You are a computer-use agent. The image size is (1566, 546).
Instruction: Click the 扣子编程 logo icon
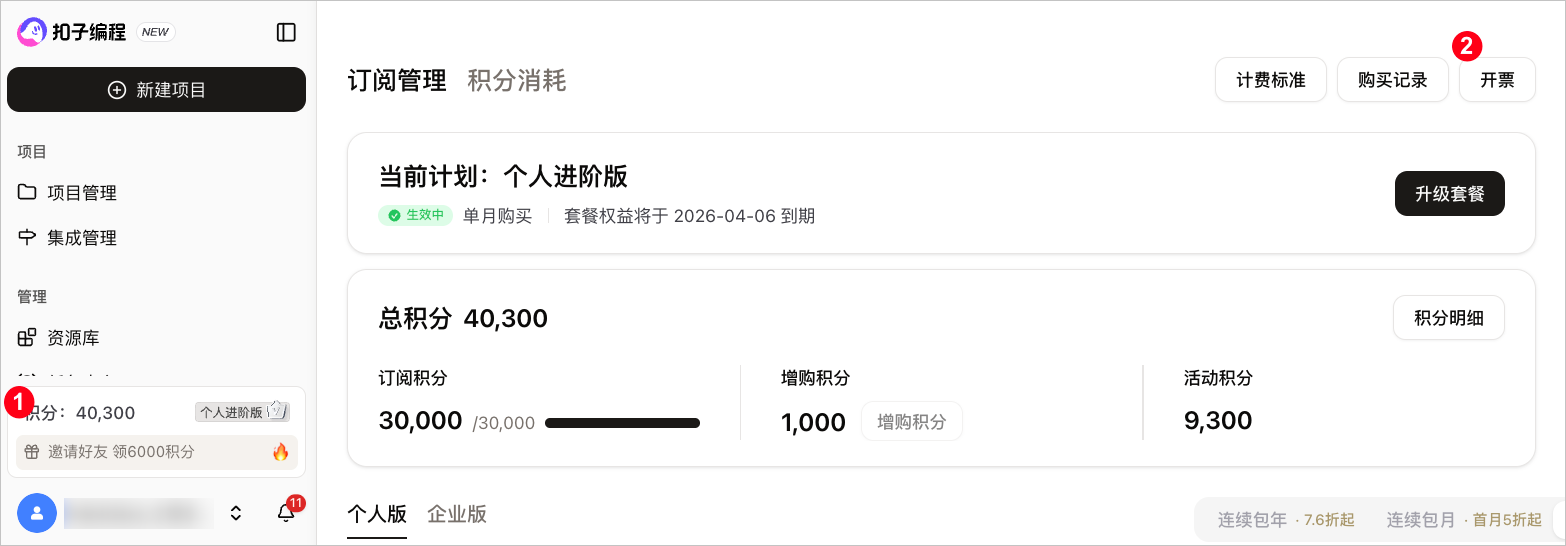[32, 32]
